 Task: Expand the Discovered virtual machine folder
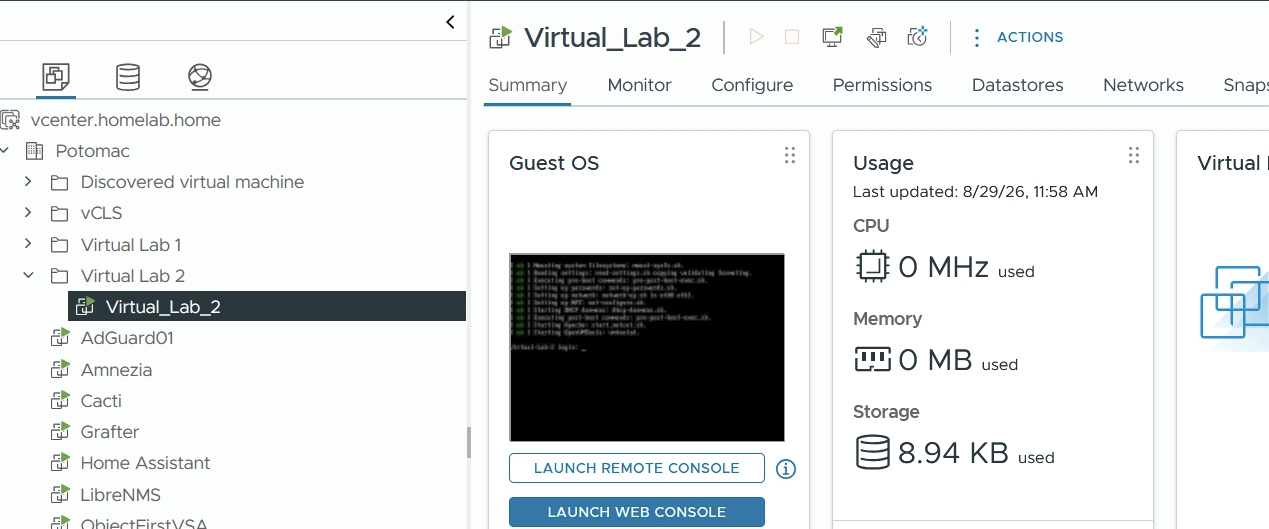pos(28,182)
